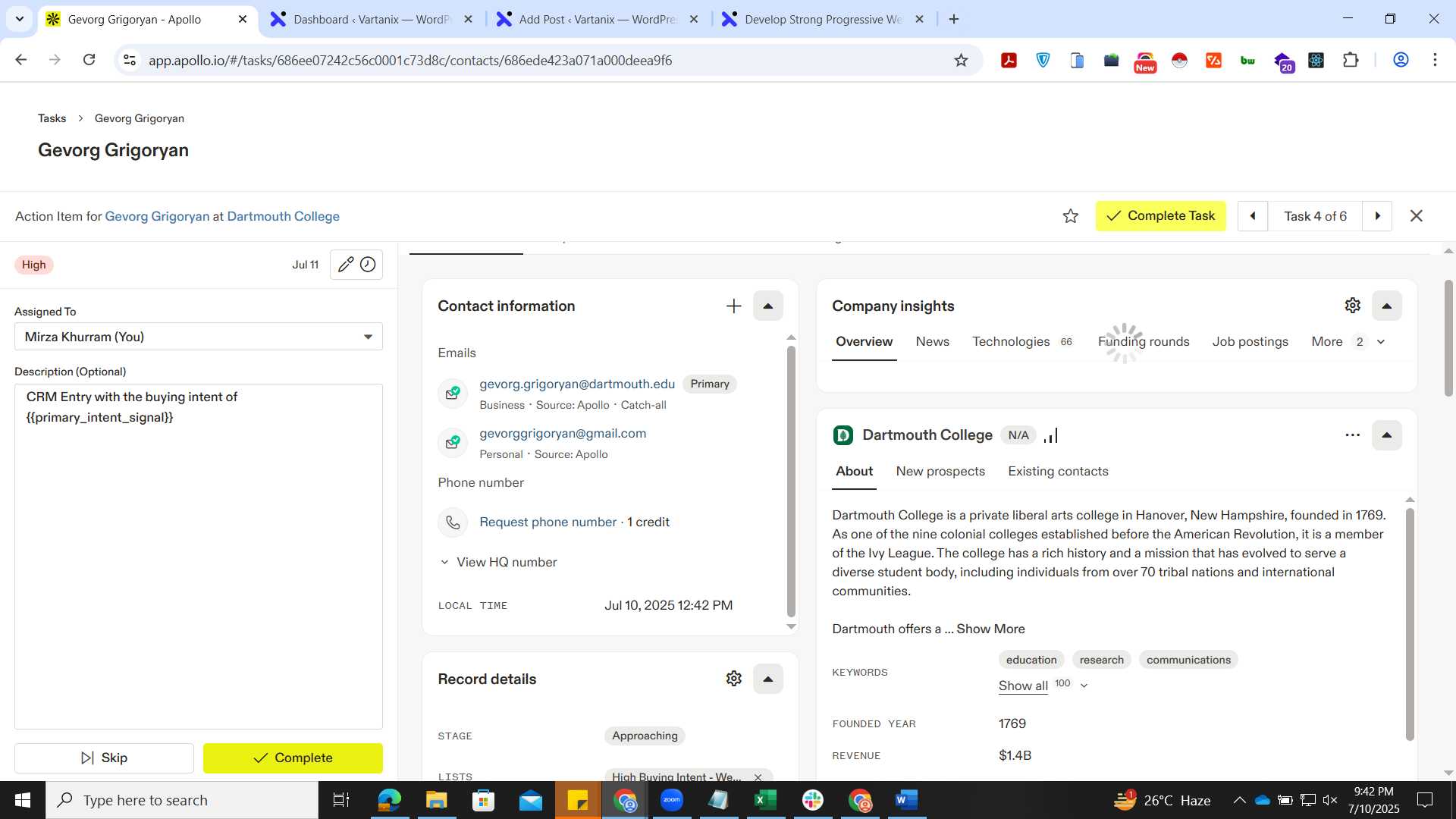Open the Job postings tab

click(1250, 342)
